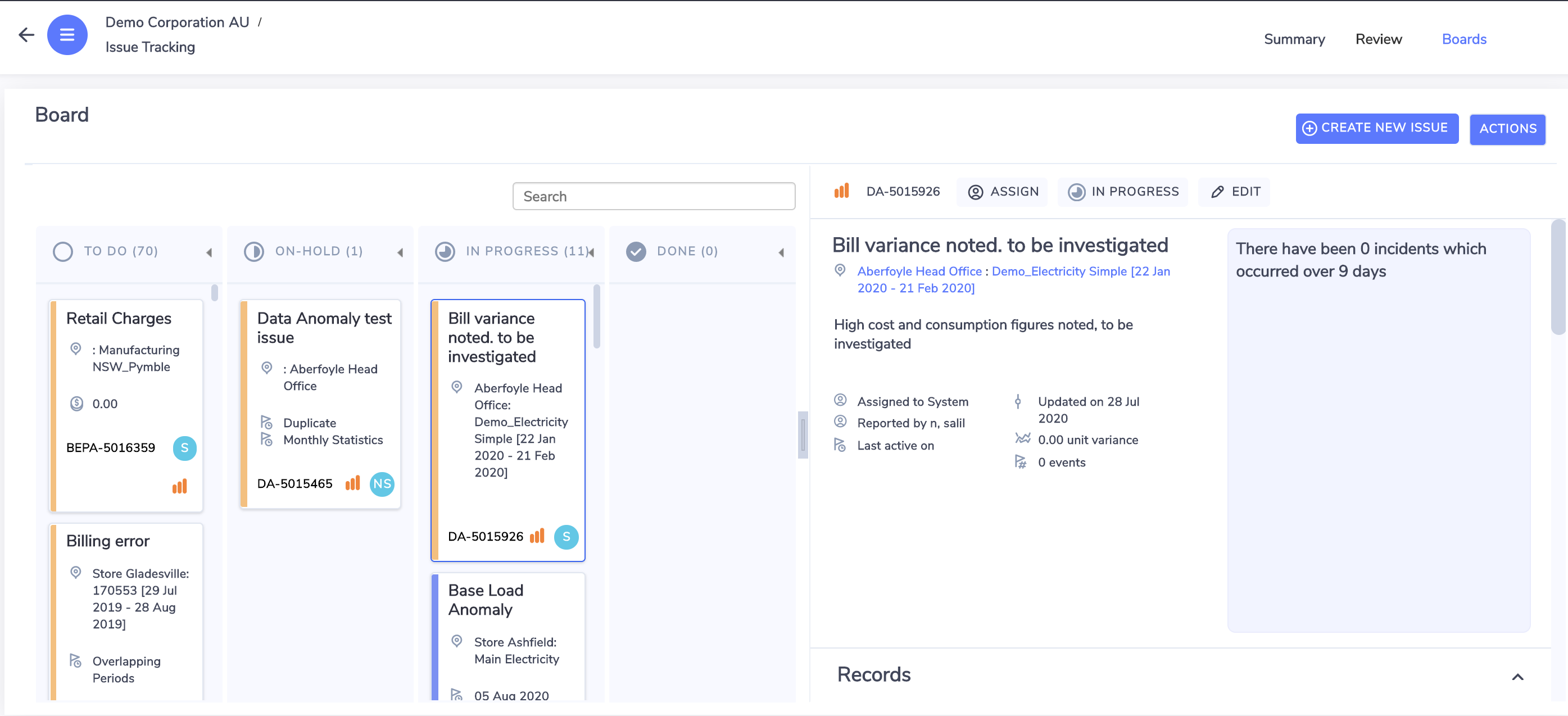Viewport: 1568px width, 716px height.
Task: Open the blue hamburger menu
Action: tap(67, 35)
